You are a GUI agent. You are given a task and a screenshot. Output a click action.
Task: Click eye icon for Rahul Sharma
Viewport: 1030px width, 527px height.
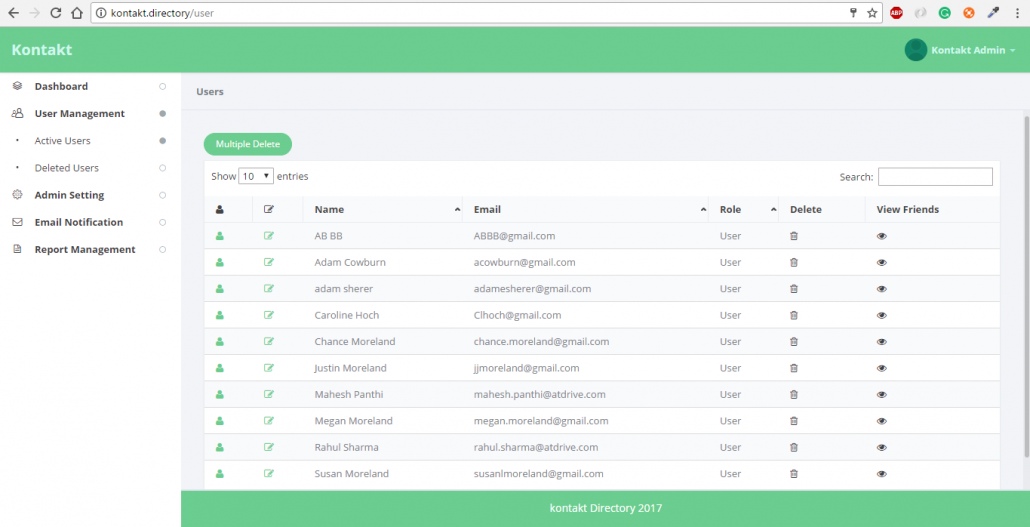882,447
